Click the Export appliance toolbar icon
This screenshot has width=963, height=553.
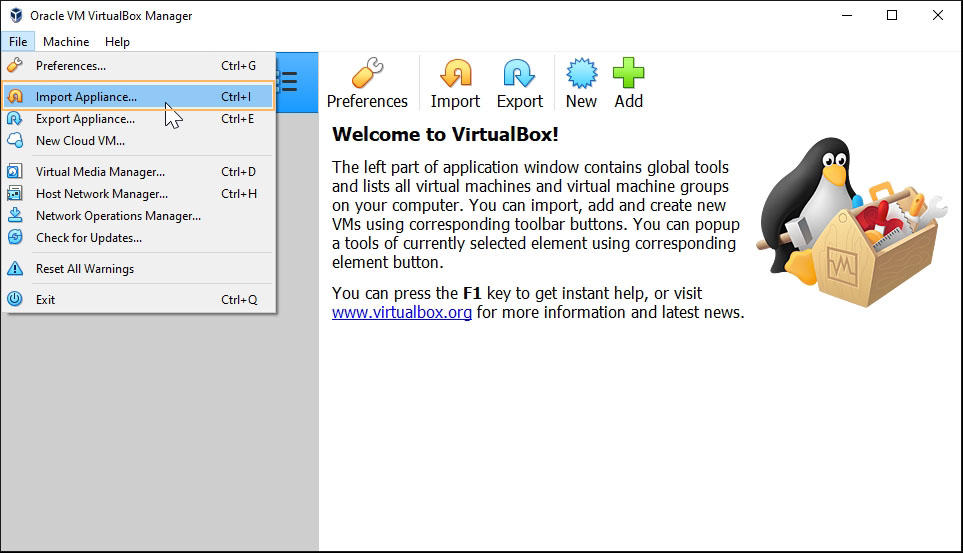click(519, 75)
